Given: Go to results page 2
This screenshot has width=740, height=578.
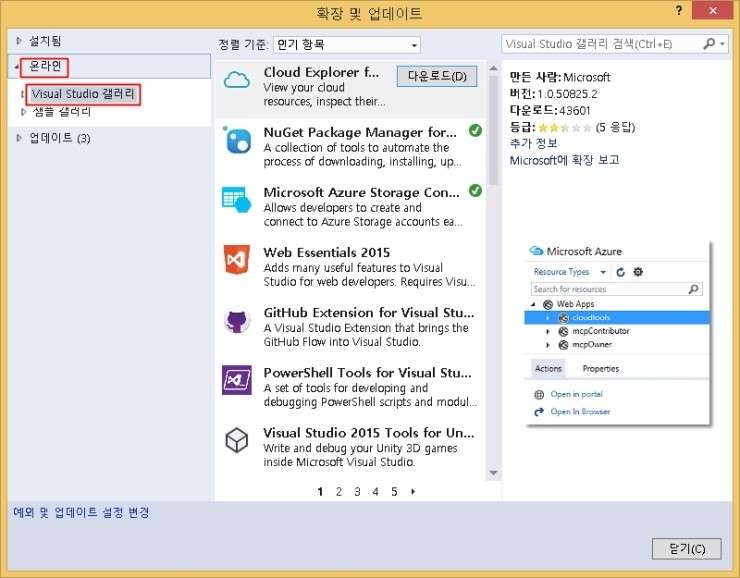Looking at the screenshot, I should tap(338, 492).
